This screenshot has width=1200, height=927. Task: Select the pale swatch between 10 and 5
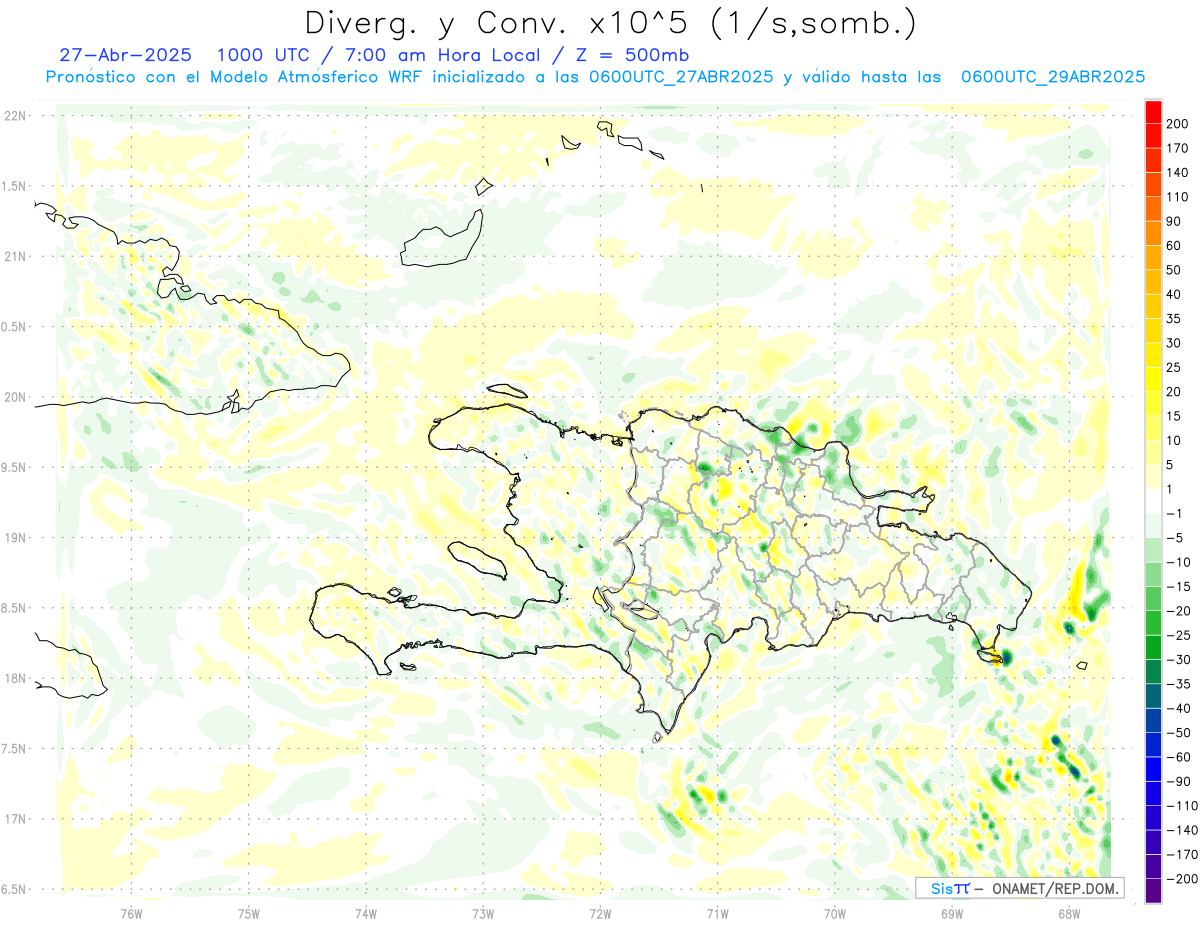tap(1153, 452)
